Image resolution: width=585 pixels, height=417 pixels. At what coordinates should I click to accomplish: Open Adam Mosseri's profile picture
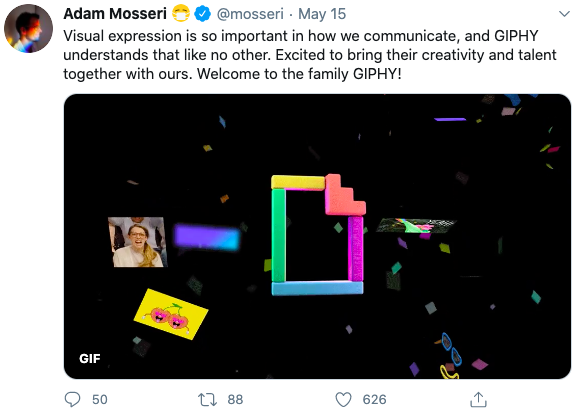pyautogui.click(x=28, y=28)
